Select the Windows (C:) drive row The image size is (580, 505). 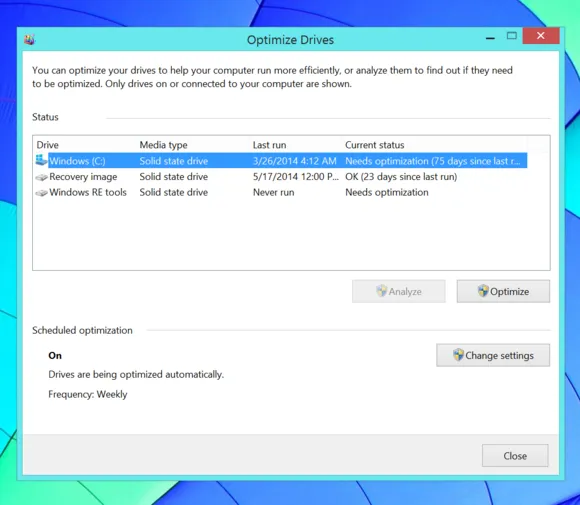[281, 161]
